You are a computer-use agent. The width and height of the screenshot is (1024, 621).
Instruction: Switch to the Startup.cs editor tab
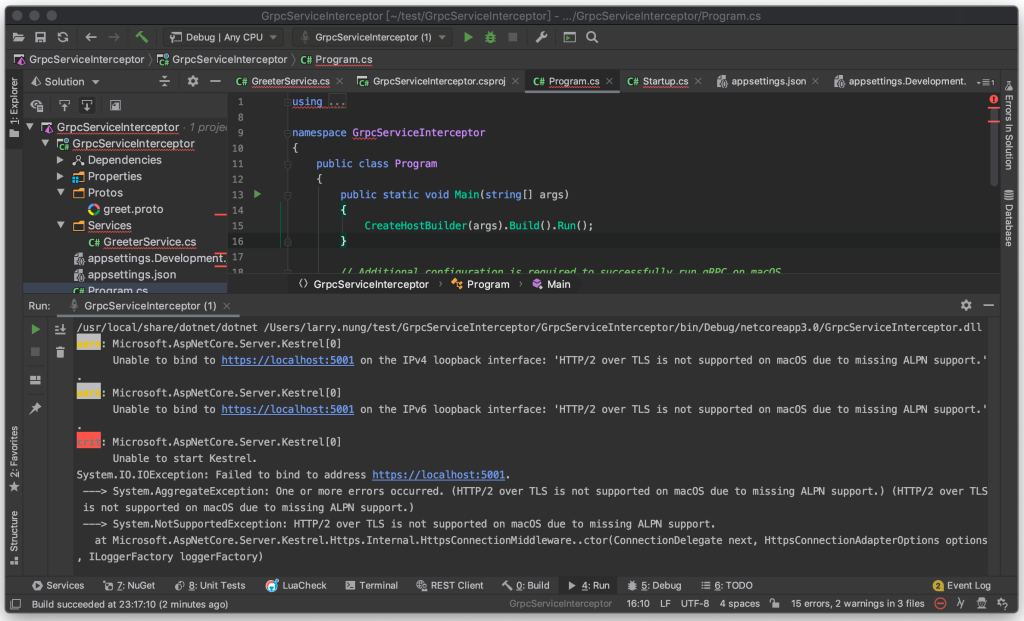664,81
